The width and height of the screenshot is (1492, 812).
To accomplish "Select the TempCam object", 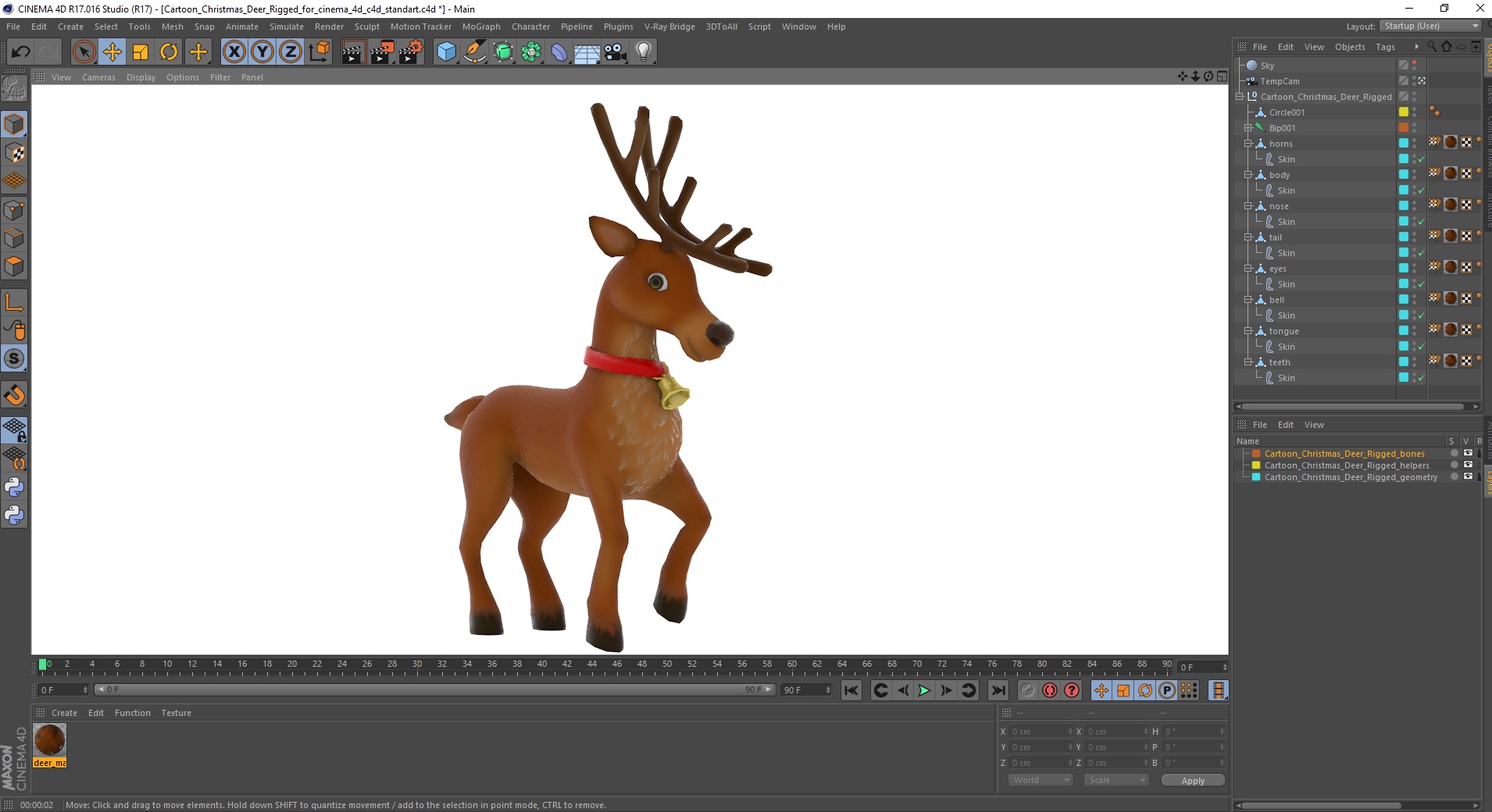I will [1280, 81].
